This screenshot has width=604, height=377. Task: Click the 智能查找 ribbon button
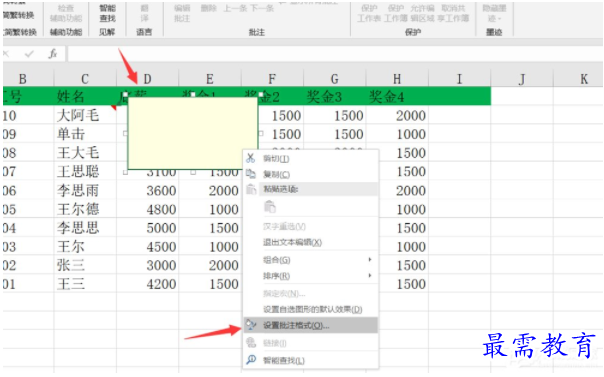pos(107,13)
